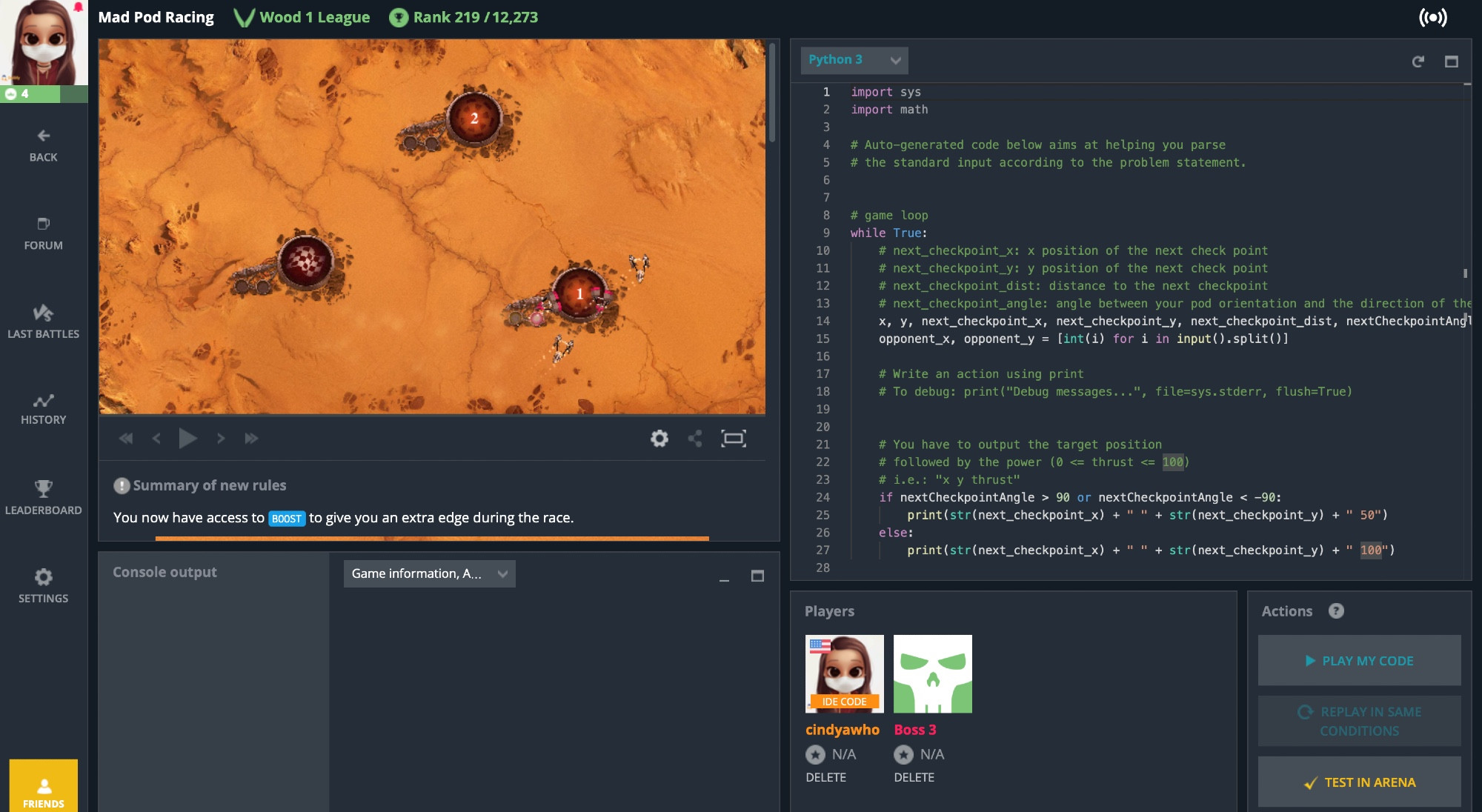Click the BOOST keyword tag
Screen dimensions: 1482x812
point(287,519)
